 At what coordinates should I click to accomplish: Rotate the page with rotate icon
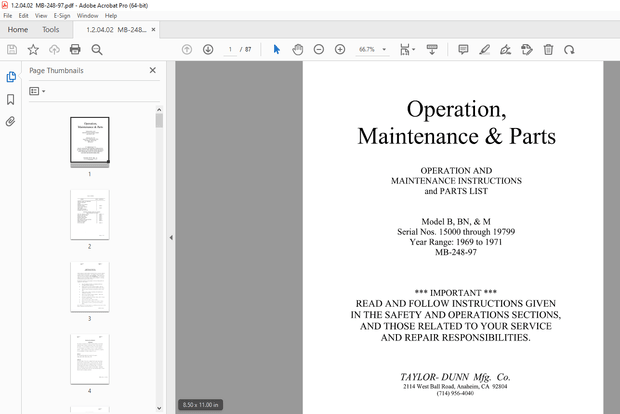point(569,49)
